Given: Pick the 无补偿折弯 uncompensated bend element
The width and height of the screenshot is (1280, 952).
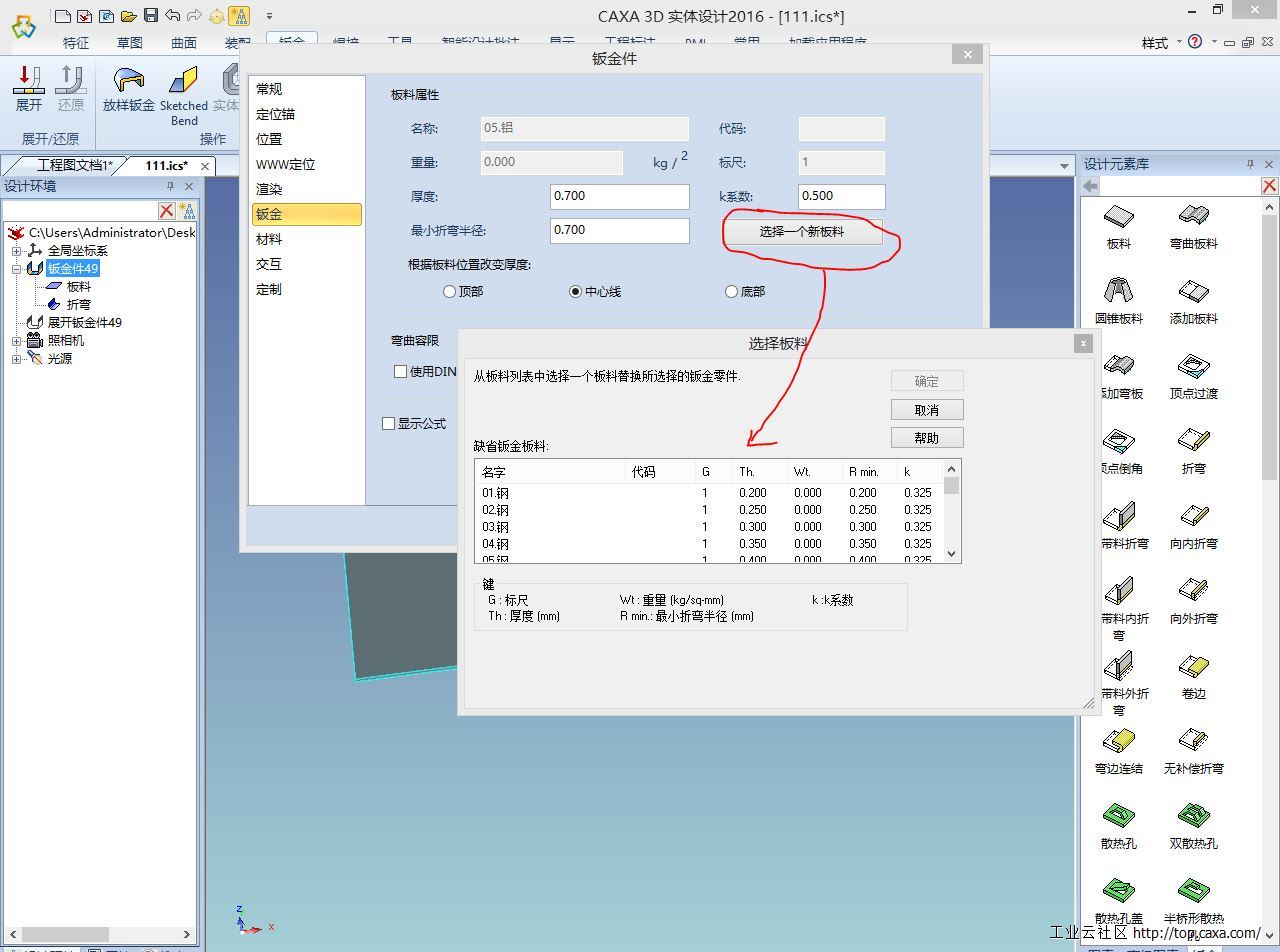Looking at the screenshot, I should (1194, 752).
